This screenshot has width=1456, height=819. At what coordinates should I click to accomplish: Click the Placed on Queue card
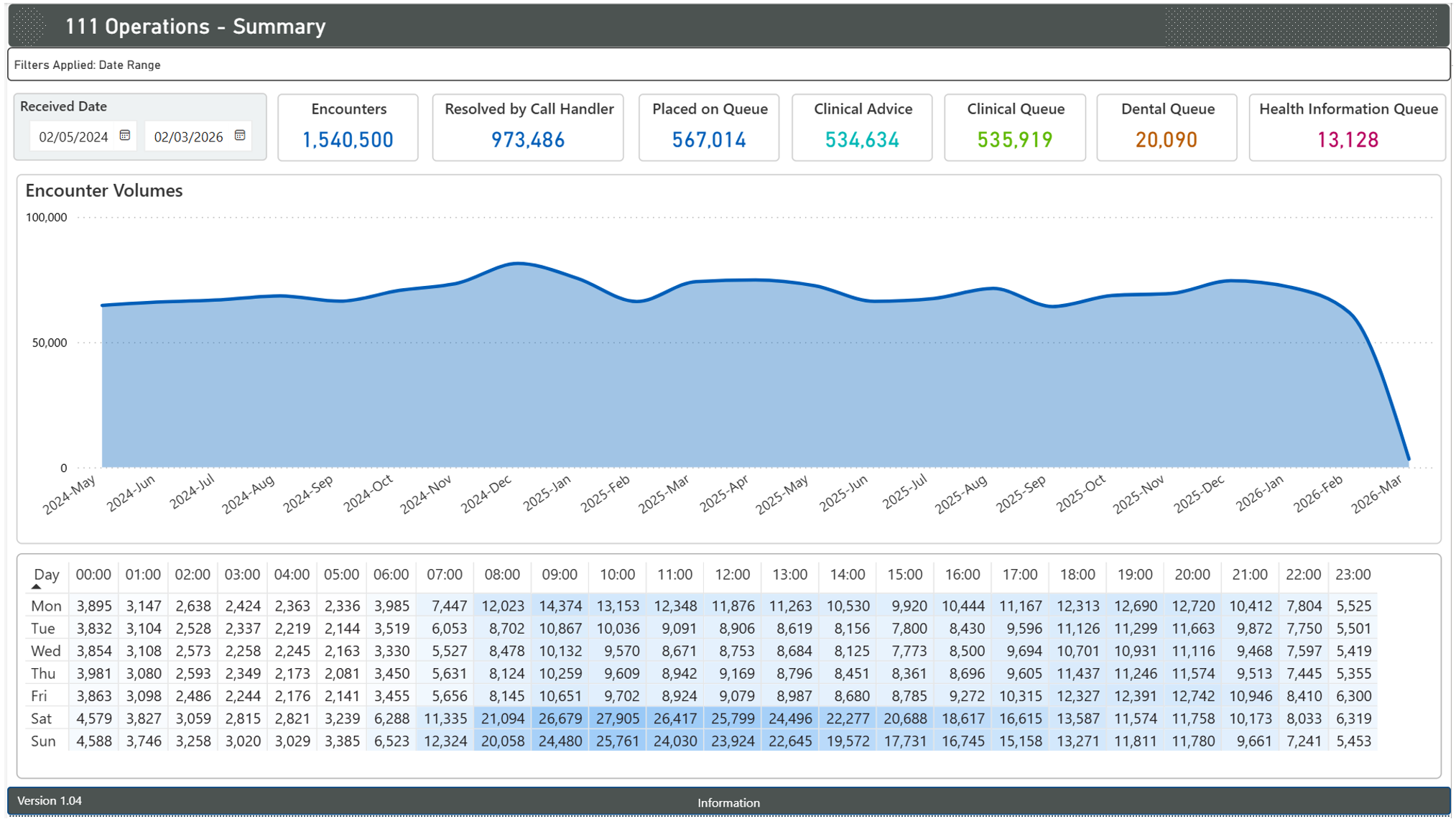coord(709,127)
